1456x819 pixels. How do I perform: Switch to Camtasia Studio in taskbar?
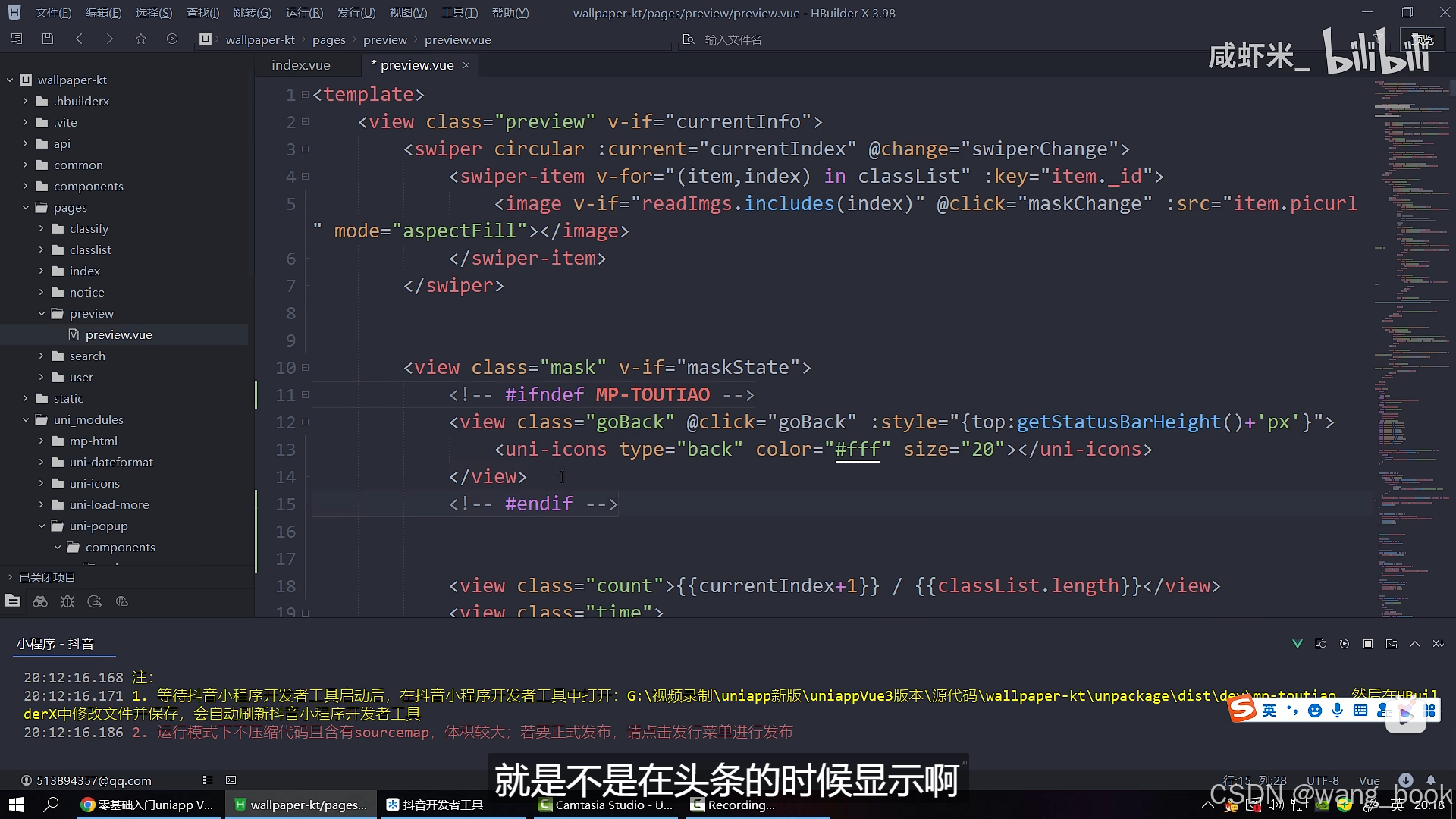606,805
